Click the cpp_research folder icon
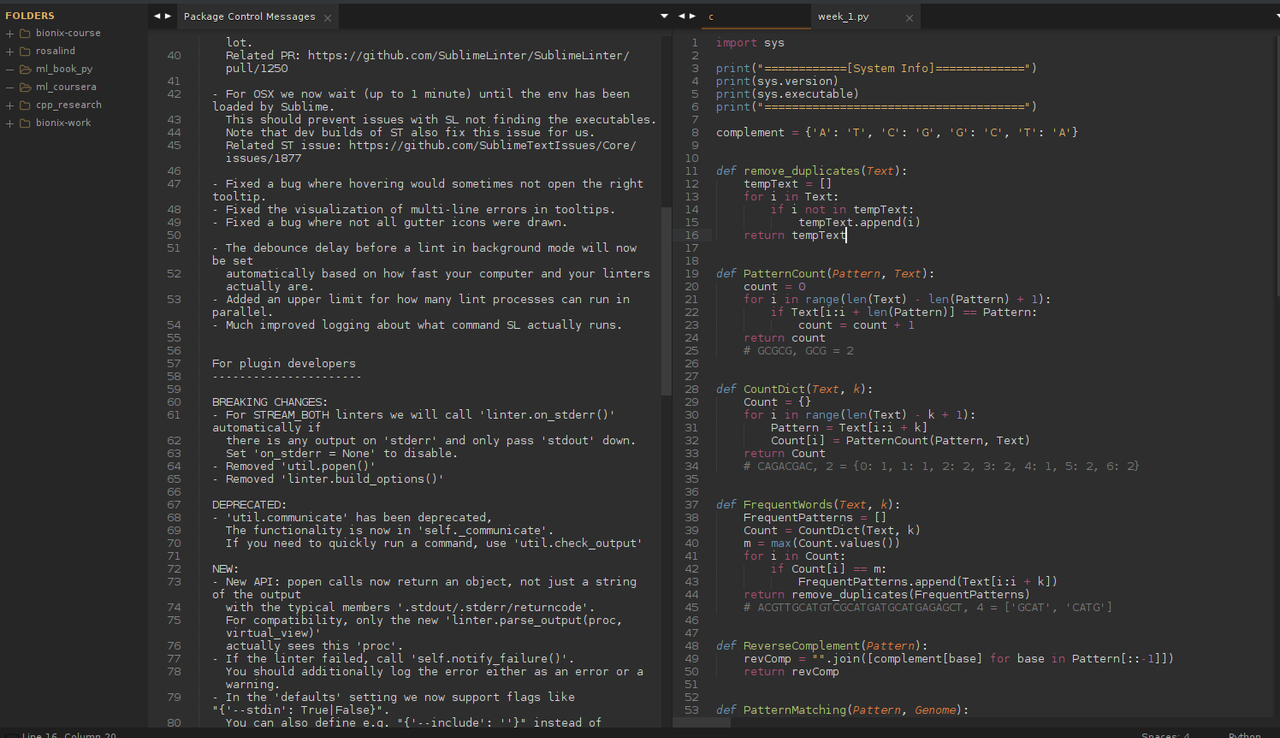 25,105
